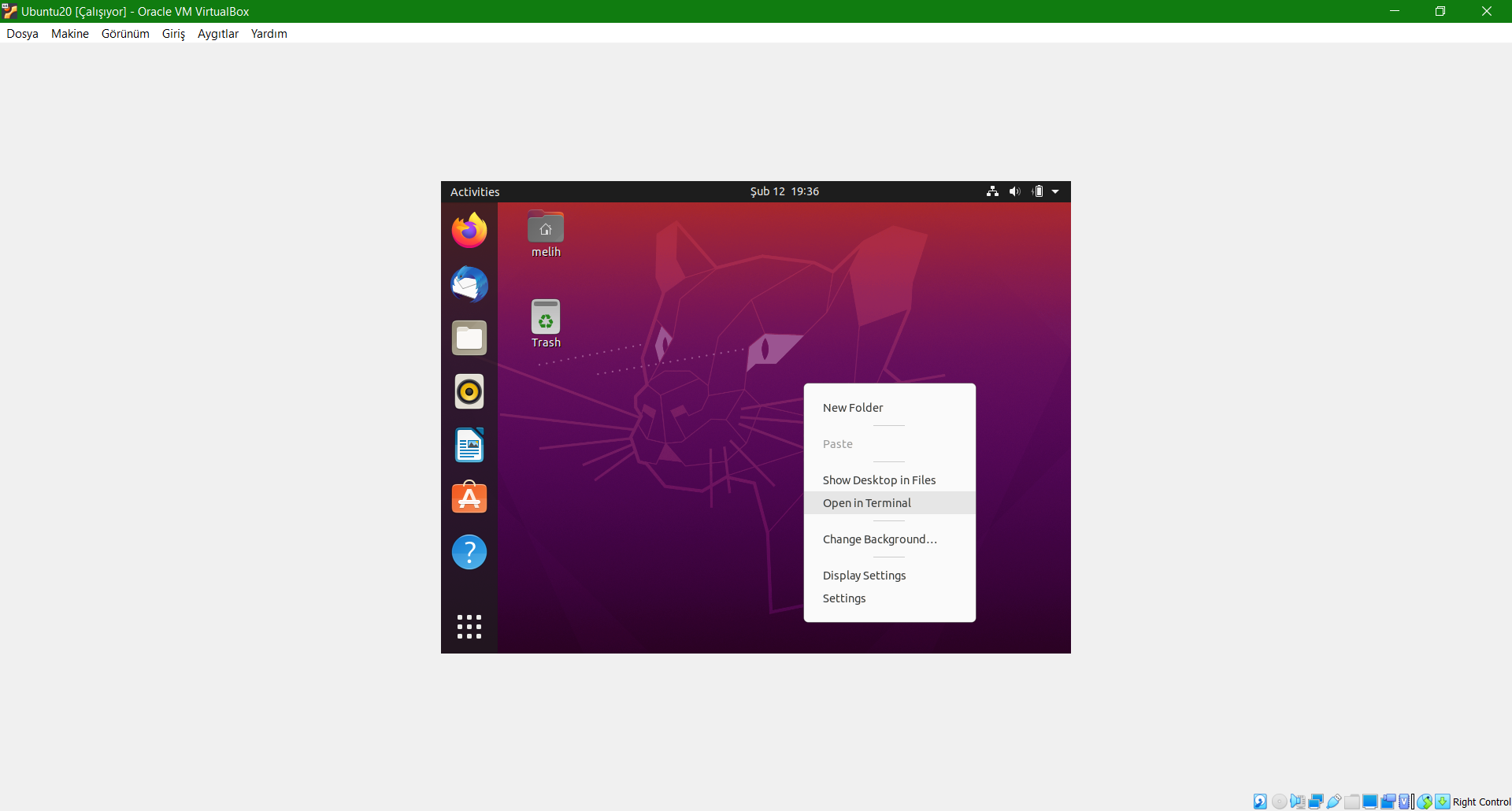The height and width of the screenshot is (811, 1512).
Task: Open the Dosya menu
Action: coord(23,33)
